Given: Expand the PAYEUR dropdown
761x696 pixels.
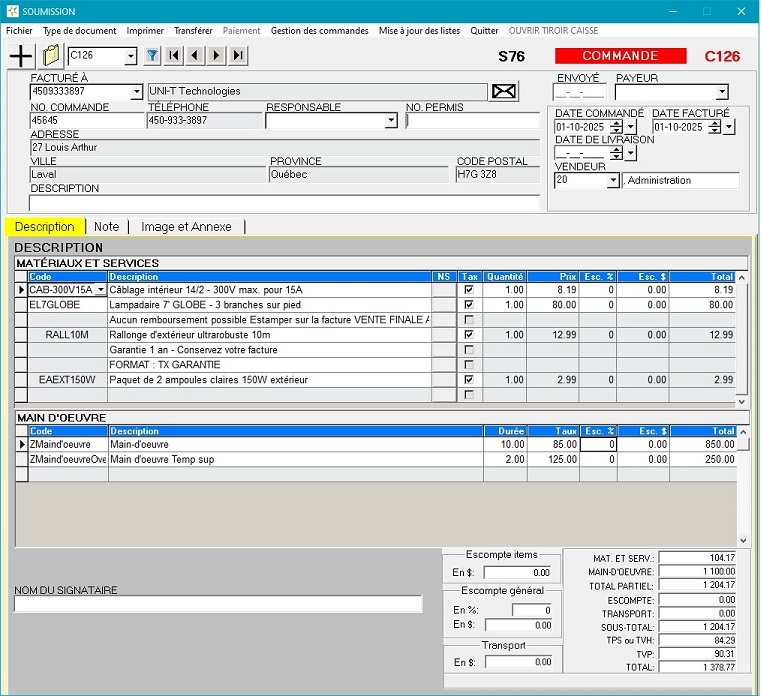Looking at the screenshot, I should (x=722, y=93).
